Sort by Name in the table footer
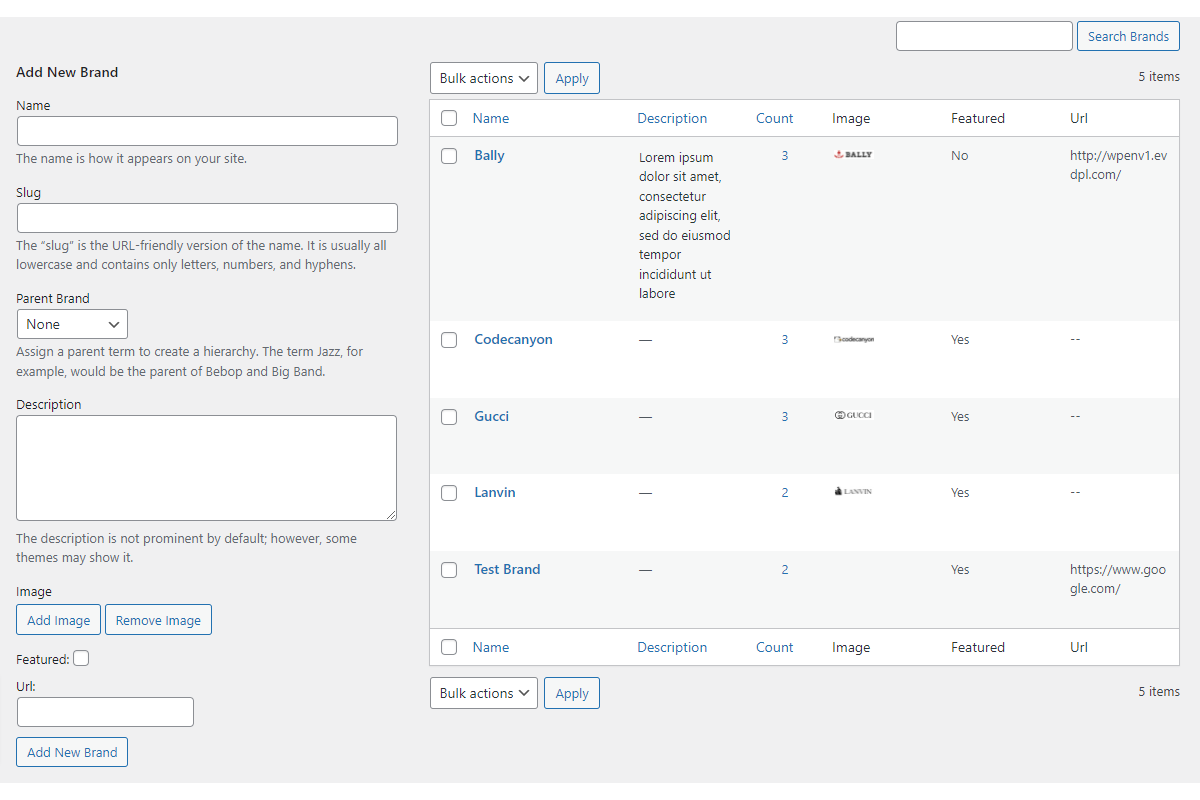1200x800 pixels. [491, 647]
